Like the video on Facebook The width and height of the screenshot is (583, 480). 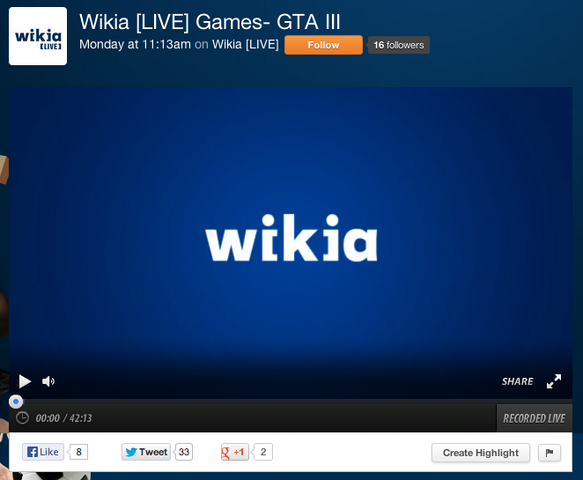[x=43, y=452]
